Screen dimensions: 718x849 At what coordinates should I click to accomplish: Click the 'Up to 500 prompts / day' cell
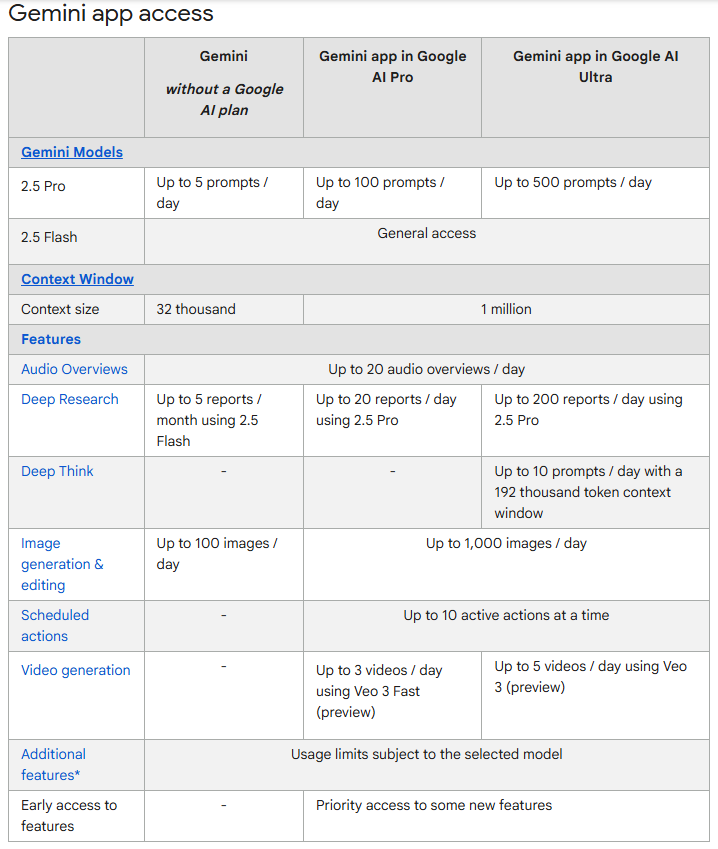click(x=573, y=182)
